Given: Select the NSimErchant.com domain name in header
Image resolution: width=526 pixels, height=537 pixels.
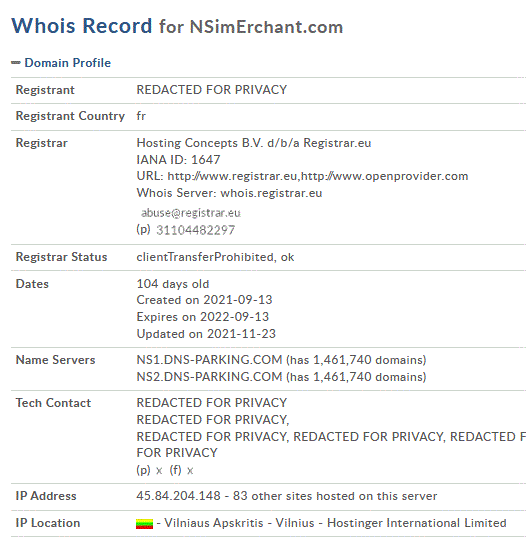Looking at the screenshot, I should [x=266, y=27].
